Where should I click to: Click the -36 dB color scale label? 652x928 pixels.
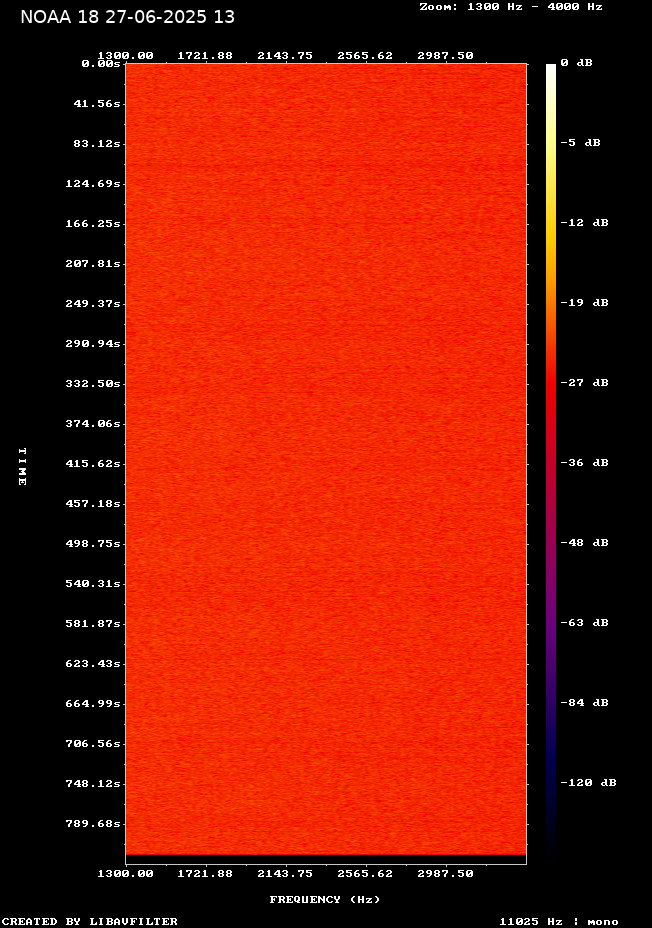[x=585, y=463]
